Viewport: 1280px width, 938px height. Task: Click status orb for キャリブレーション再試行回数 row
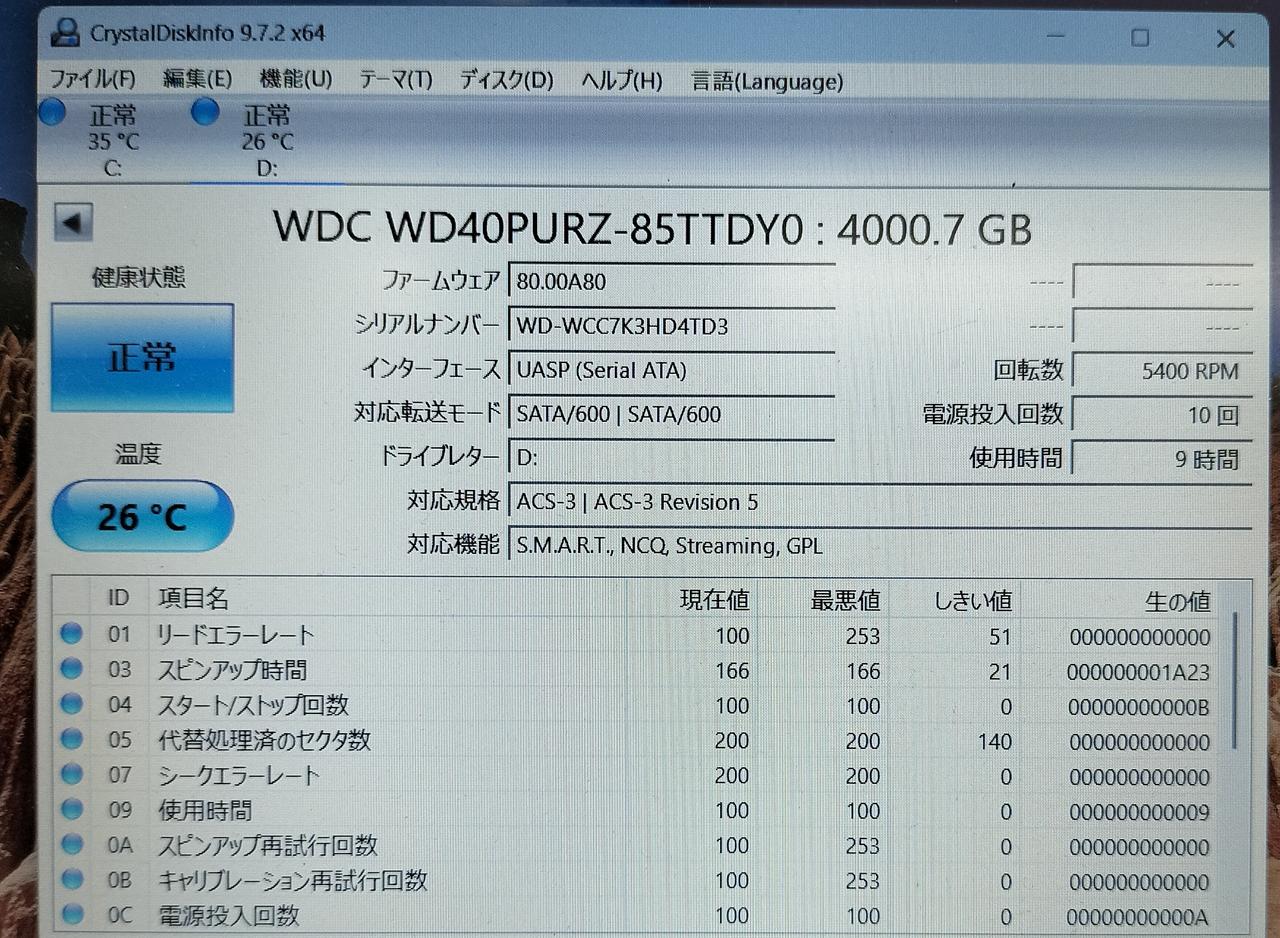71,879
